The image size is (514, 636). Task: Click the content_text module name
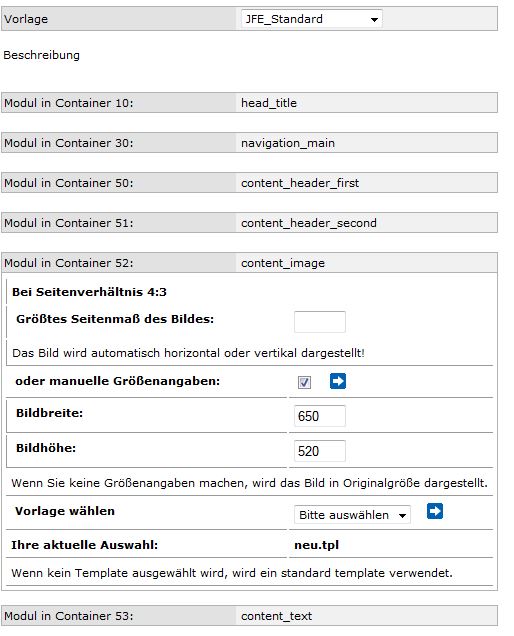coord(276,616)
